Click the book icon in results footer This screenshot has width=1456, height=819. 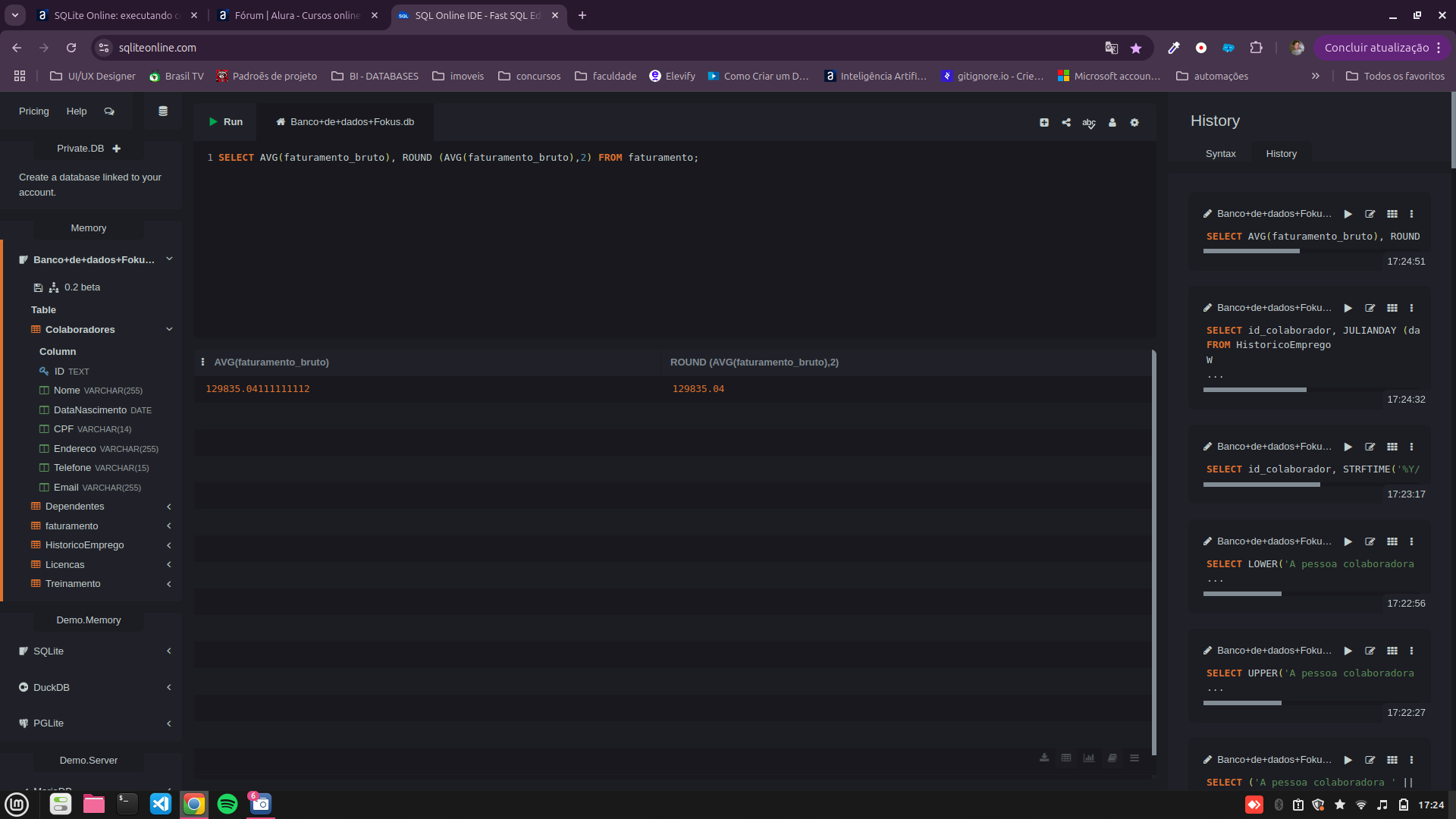pos(1112,758)
